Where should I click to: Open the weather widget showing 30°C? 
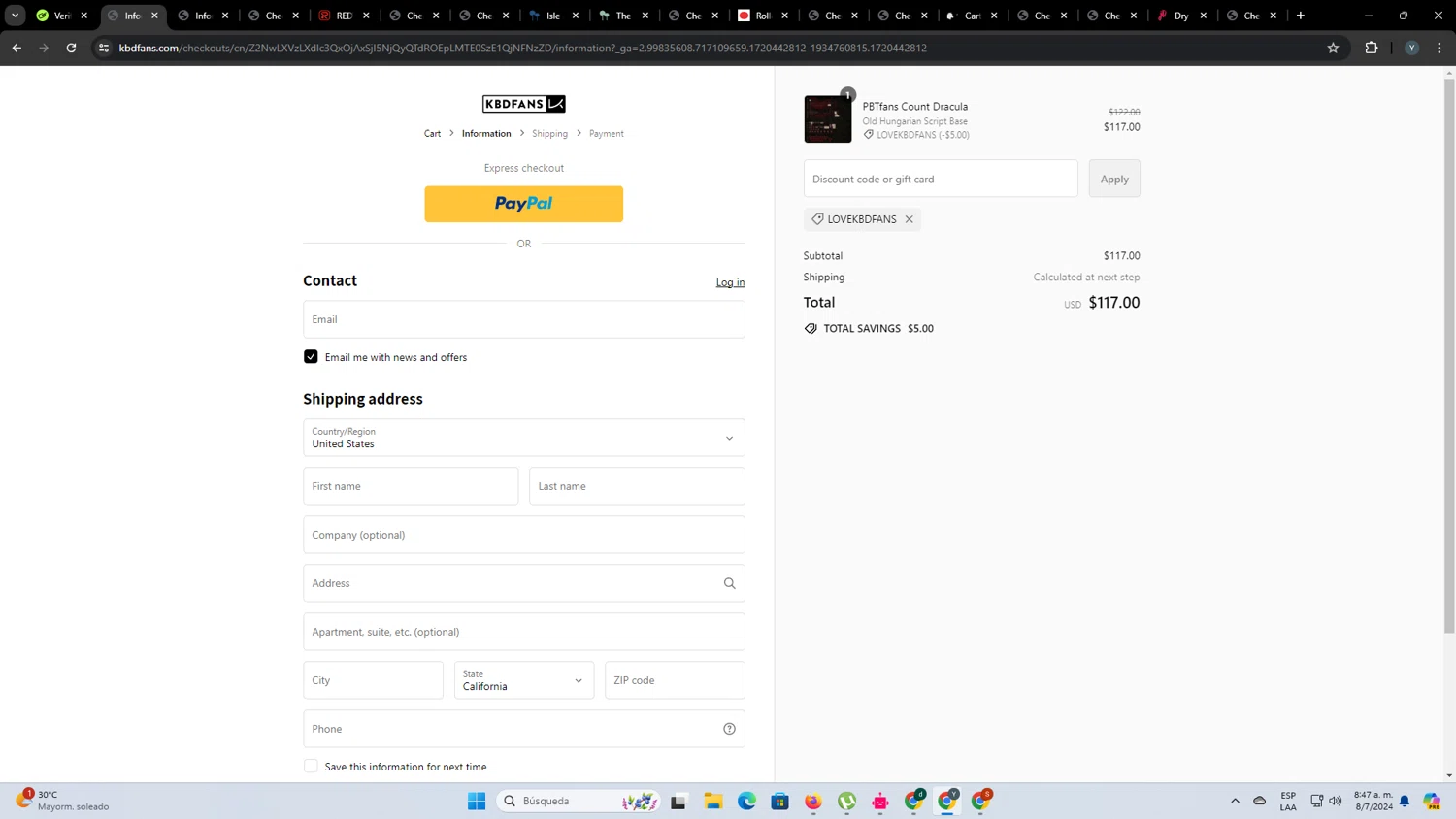pos(63,801)
